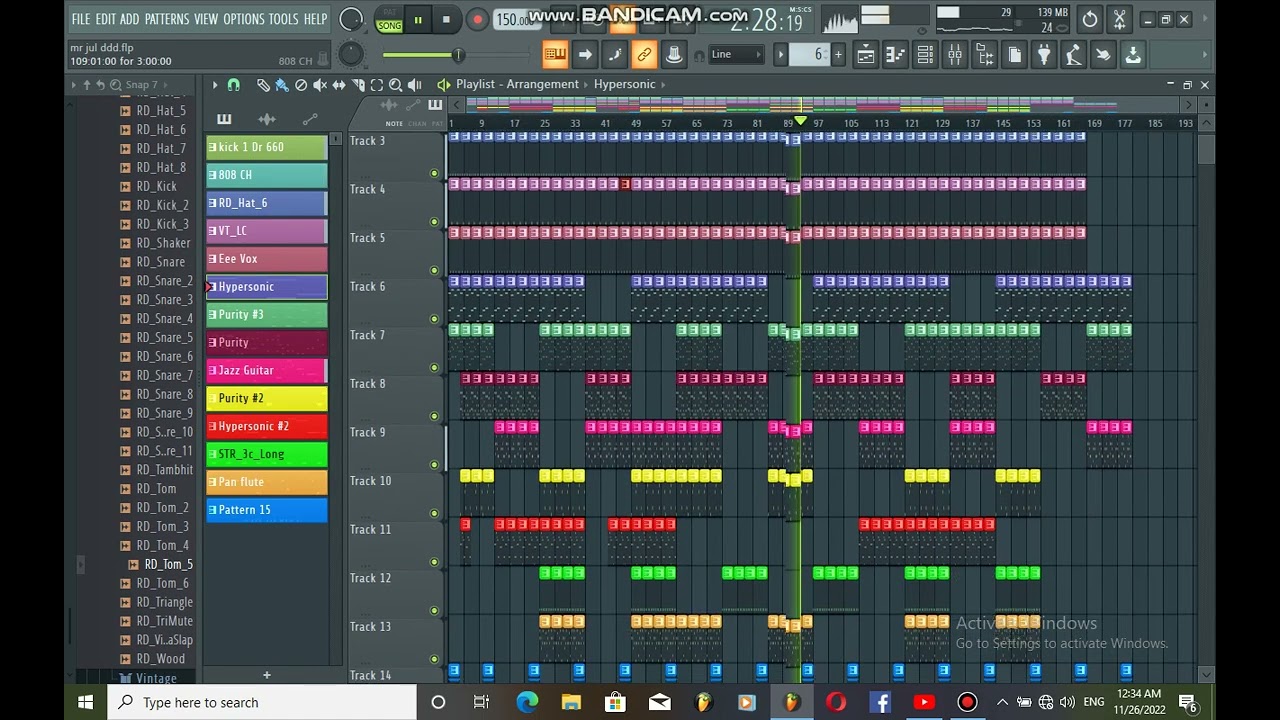This screenshot has width=1280, height=720.
Task: Open the Windows Start menu
Action: 85,702
